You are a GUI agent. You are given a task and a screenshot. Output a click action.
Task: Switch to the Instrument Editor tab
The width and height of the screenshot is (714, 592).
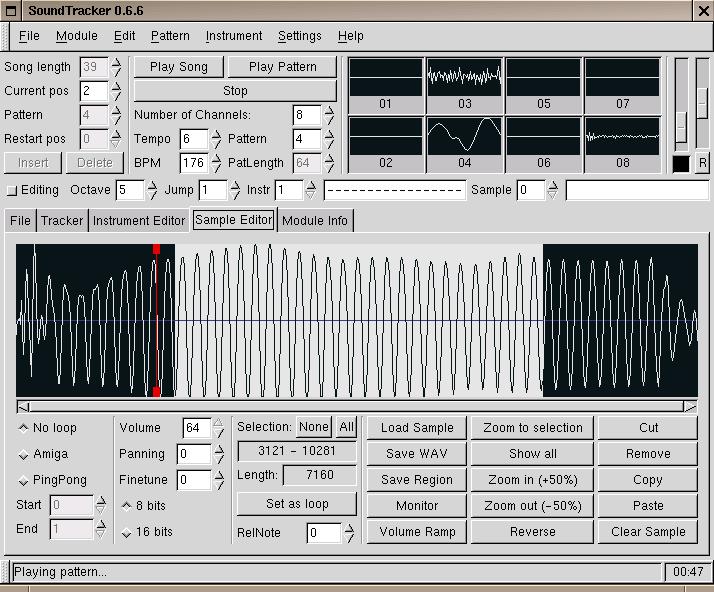tap(139, 220)
